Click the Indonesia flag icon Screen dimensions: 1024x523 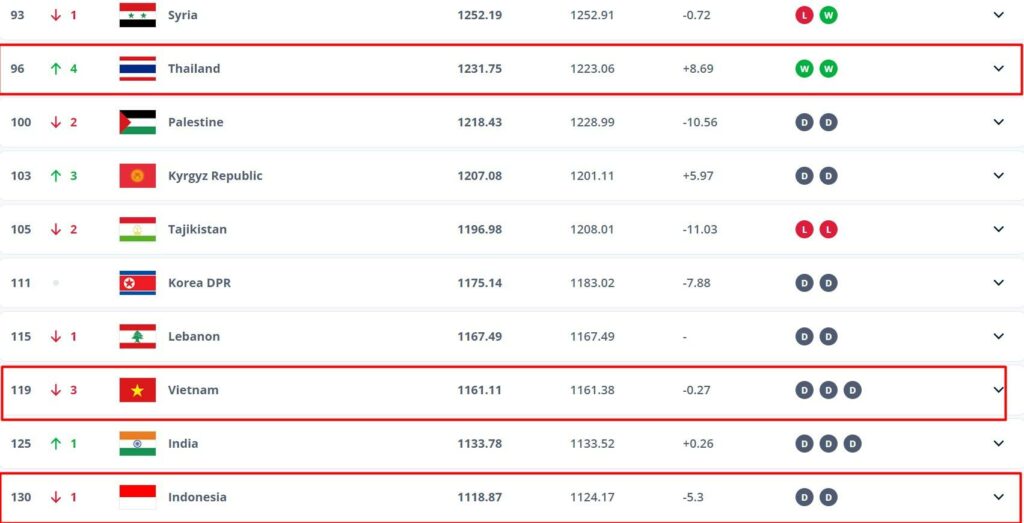coord(137,497)
